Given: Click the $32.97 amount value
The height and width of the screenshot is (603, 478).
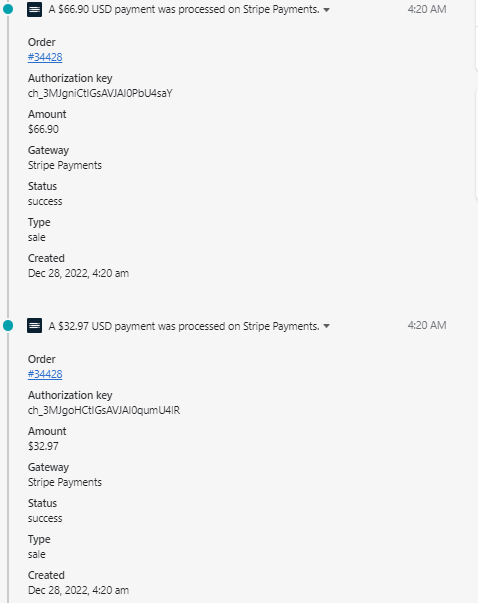Looking at the screenshot, I should tap(43, 446).
